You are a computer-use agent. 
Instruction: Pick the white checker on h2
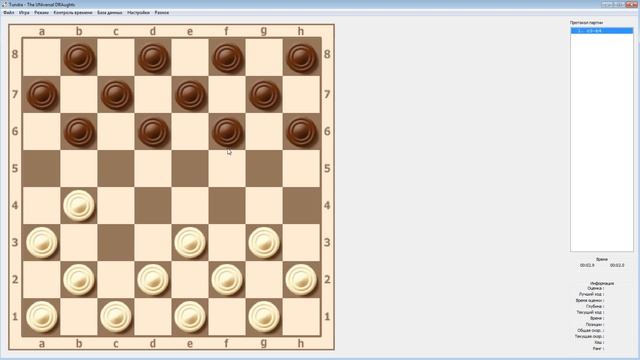[x=301, y=280]
